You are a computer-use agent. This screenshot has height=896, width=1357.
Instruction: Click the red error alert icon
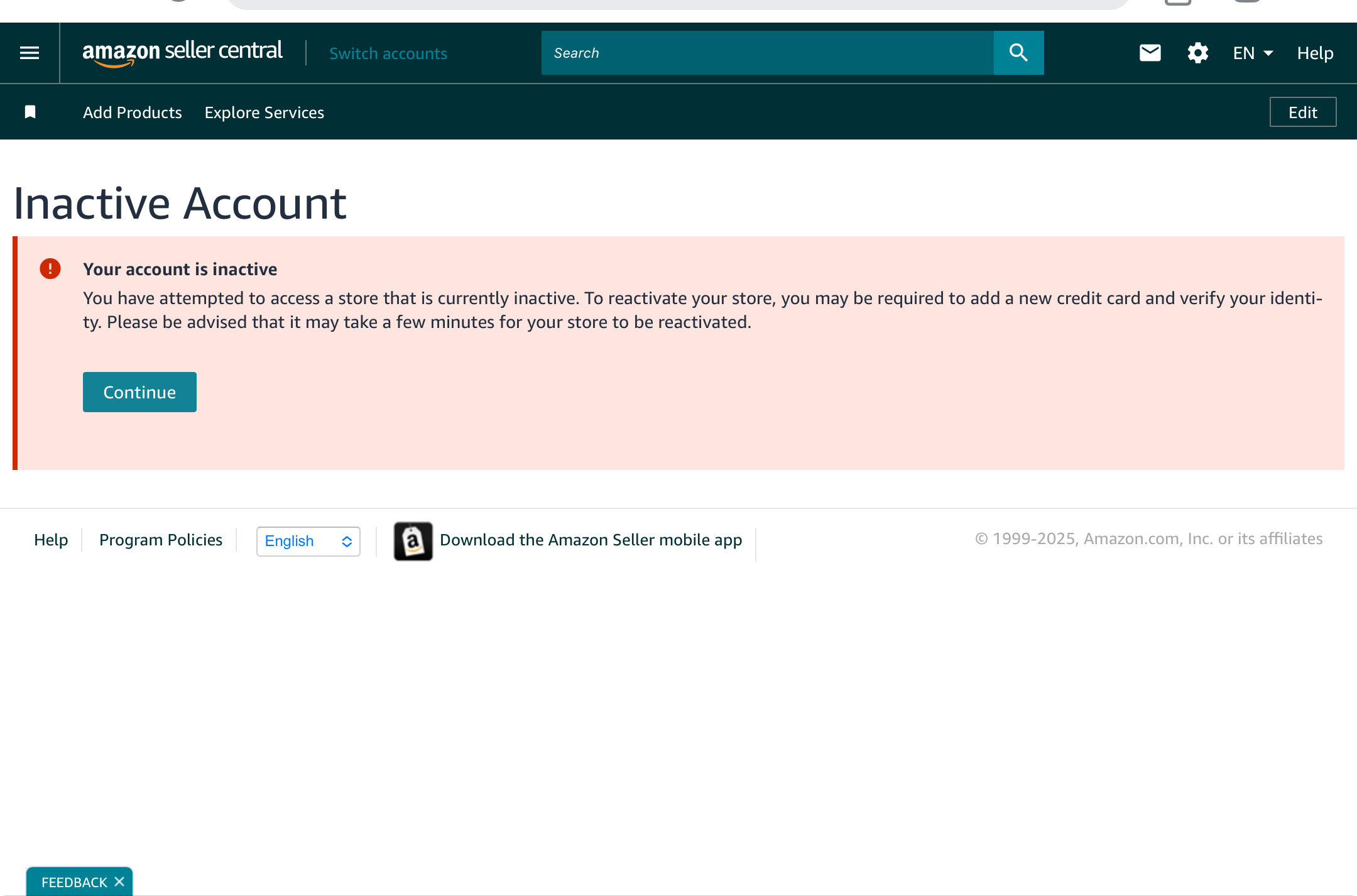point(50,269)
